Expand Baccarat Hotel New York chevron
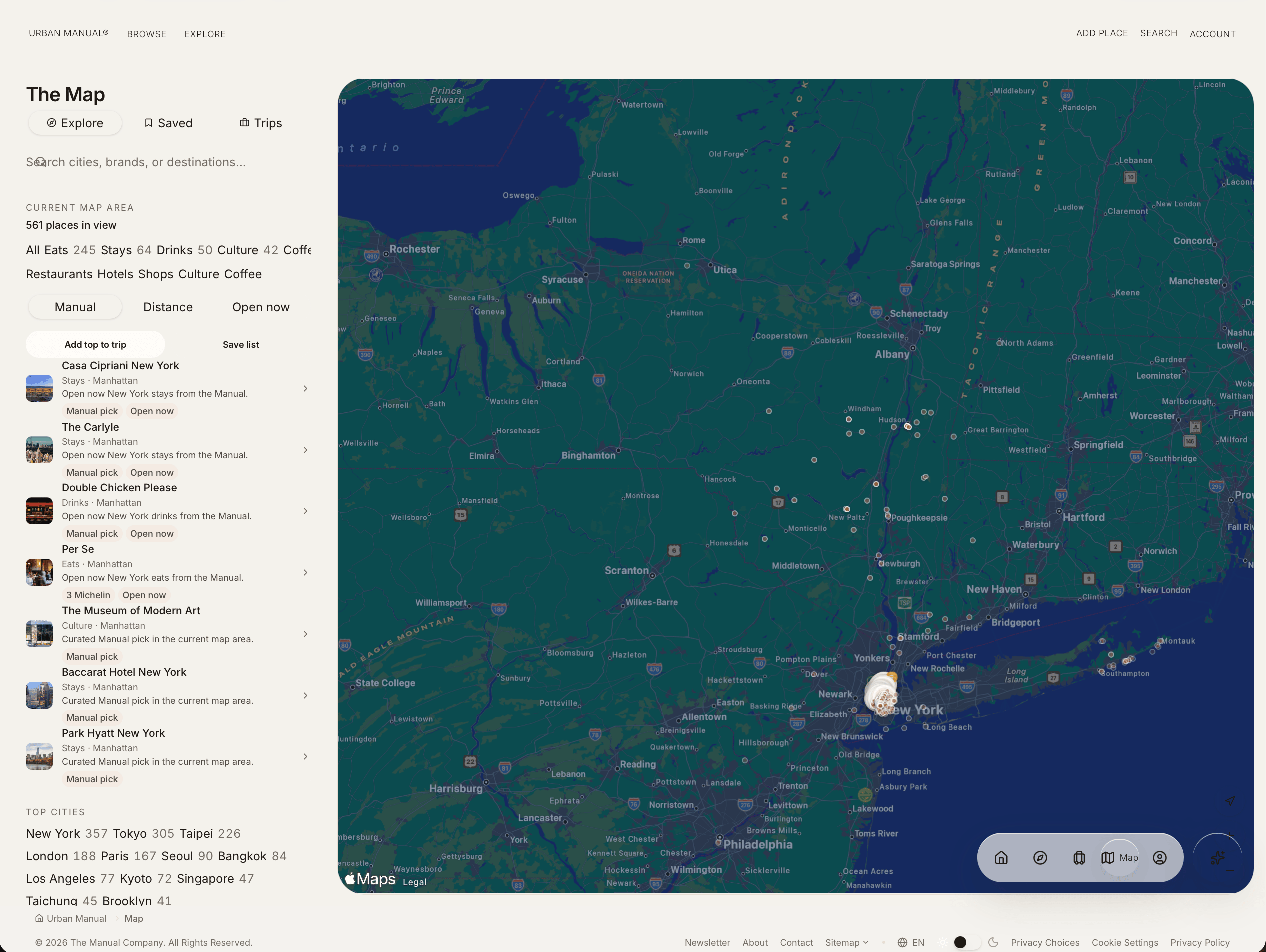 [x=305, y=695]
